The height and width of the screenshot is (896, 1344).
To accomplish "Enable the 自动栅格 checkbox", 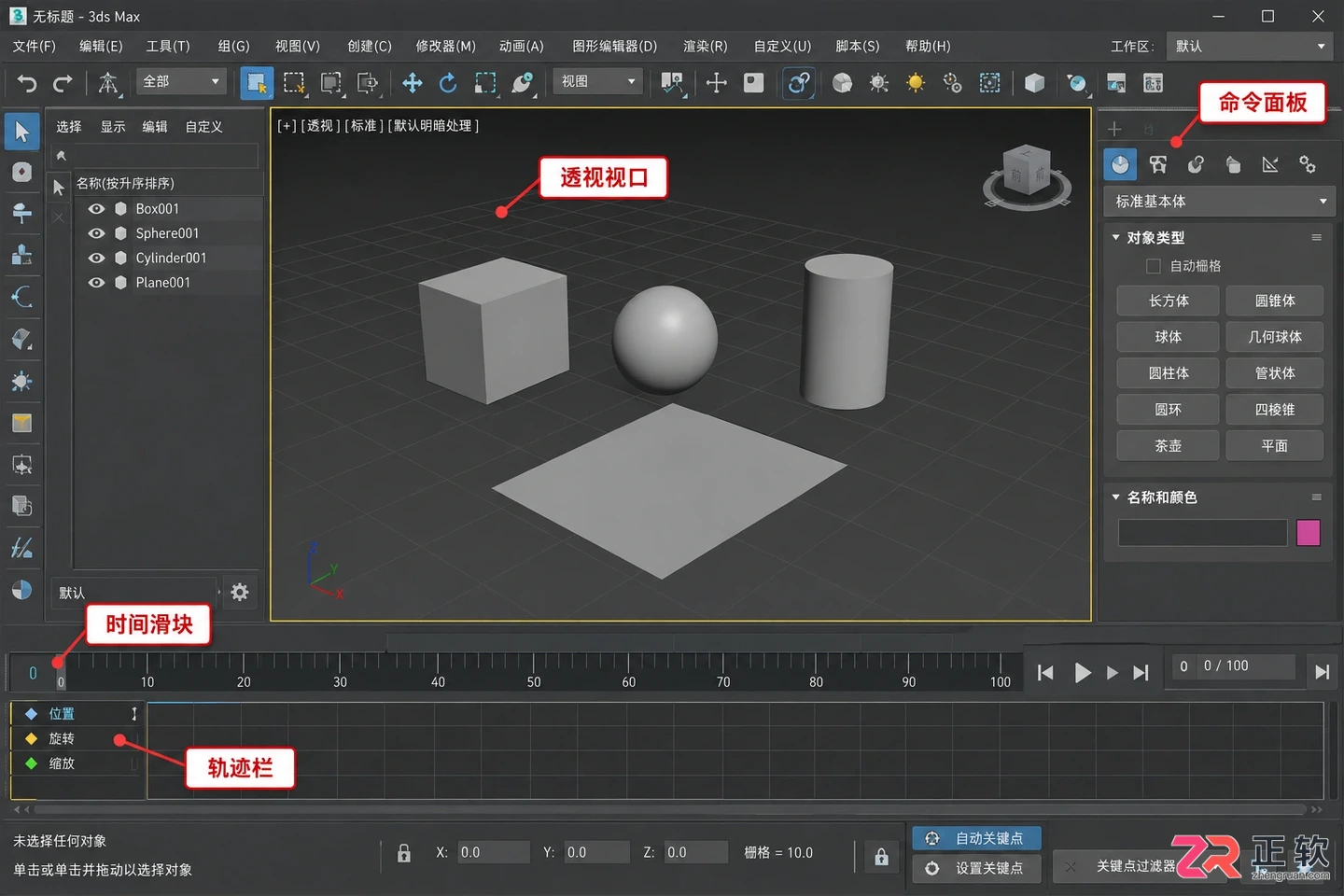I will [x=1153, y=266].
